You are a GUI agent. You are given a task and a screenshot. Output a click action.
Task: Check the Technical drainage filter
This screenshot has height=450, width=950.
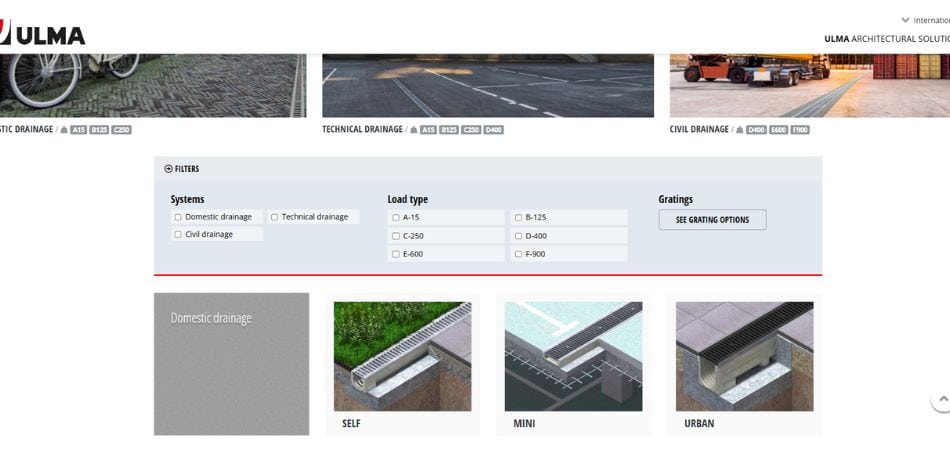(x=275, y=217)
